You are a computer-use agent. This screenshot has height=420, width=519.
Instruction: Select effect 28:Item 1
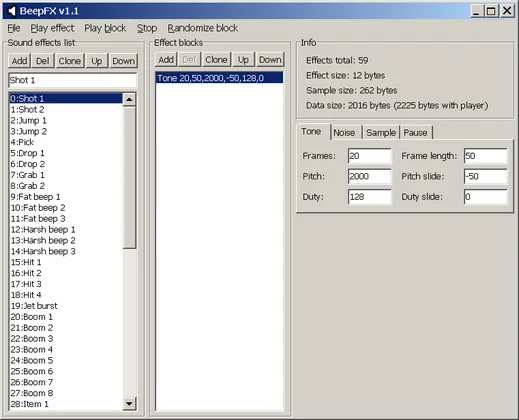(66, 404)
